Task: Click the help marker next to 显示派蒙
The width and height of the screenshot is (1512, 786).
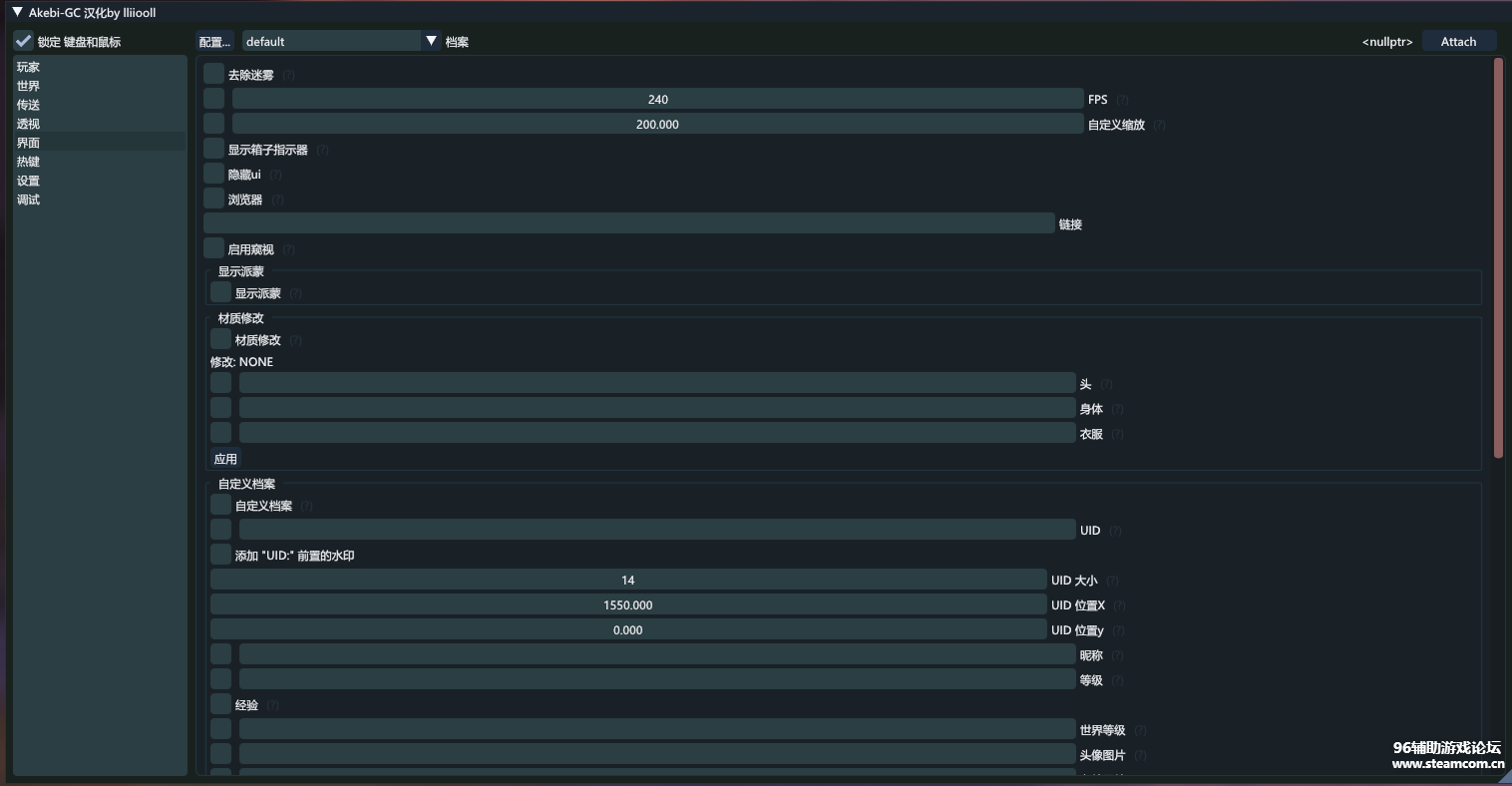Action: [295, 294]
